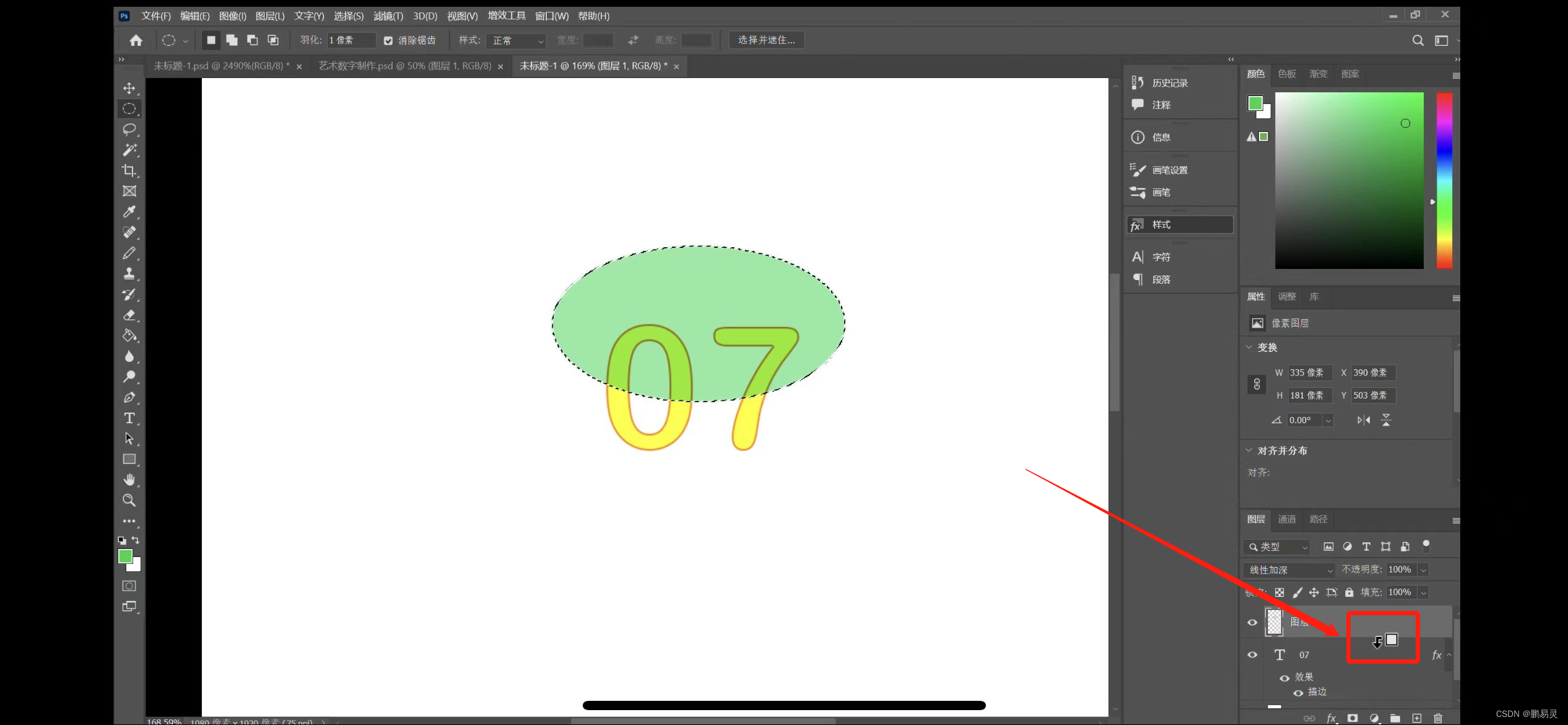Select the History Brush tool
Viewport: 1568px width, 725px height.
click(x=129, y=294)
